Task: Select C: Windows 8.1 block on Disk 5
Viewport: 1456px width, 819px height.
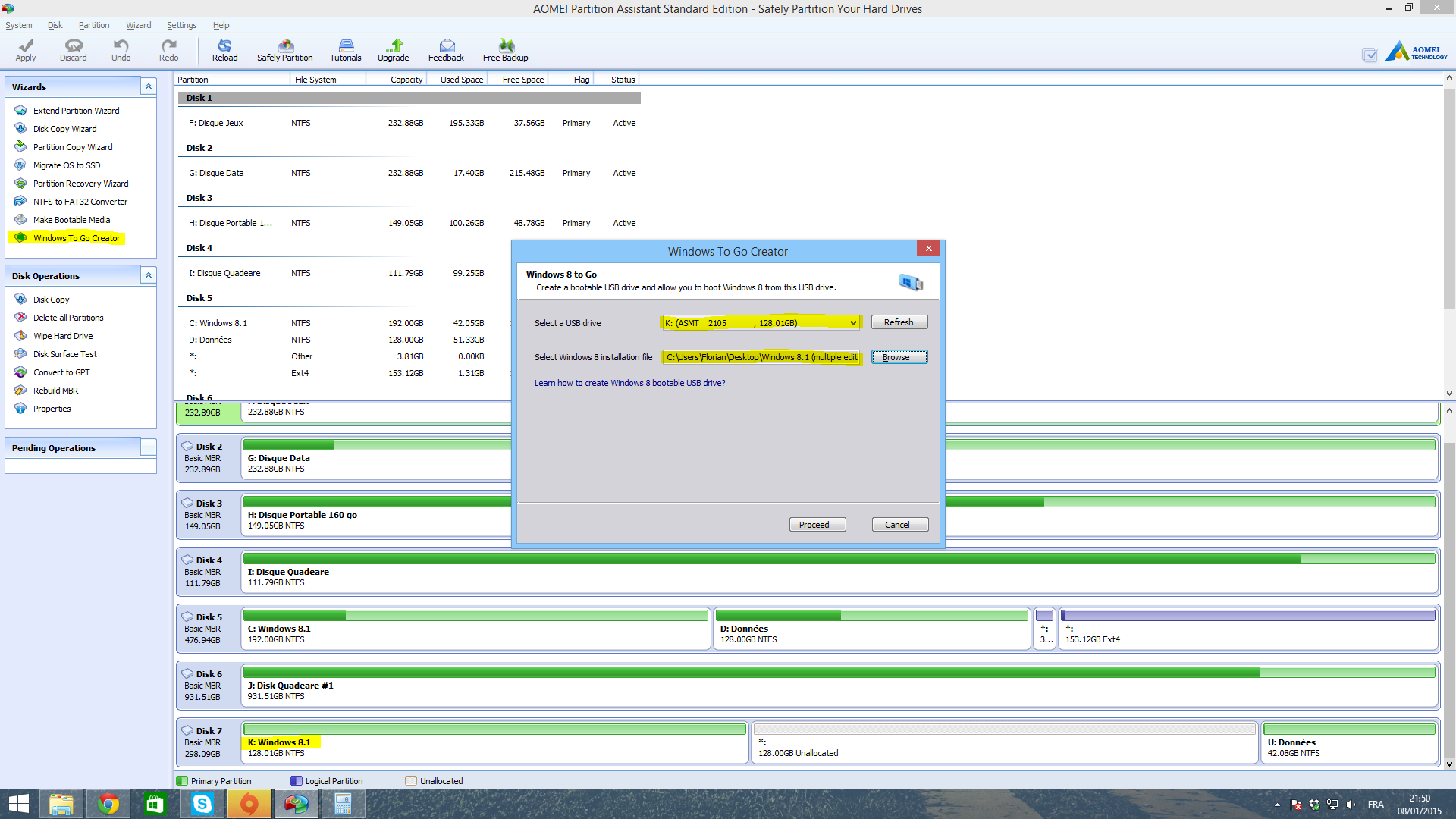Action: [x=475, y=628]
